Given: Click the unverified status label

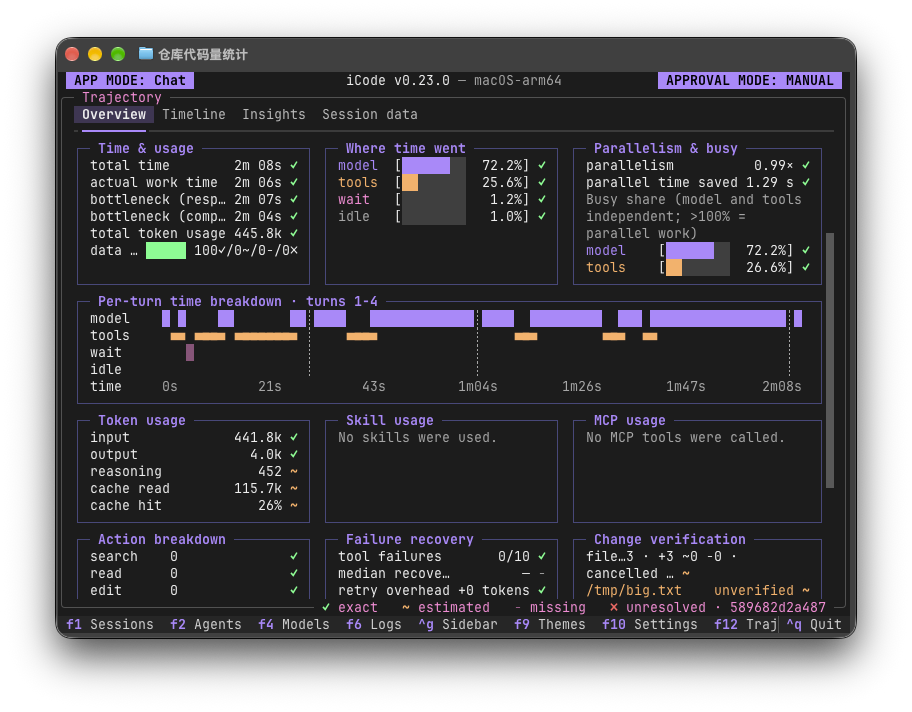Looking at the screenshot, I should pos(754,590).
